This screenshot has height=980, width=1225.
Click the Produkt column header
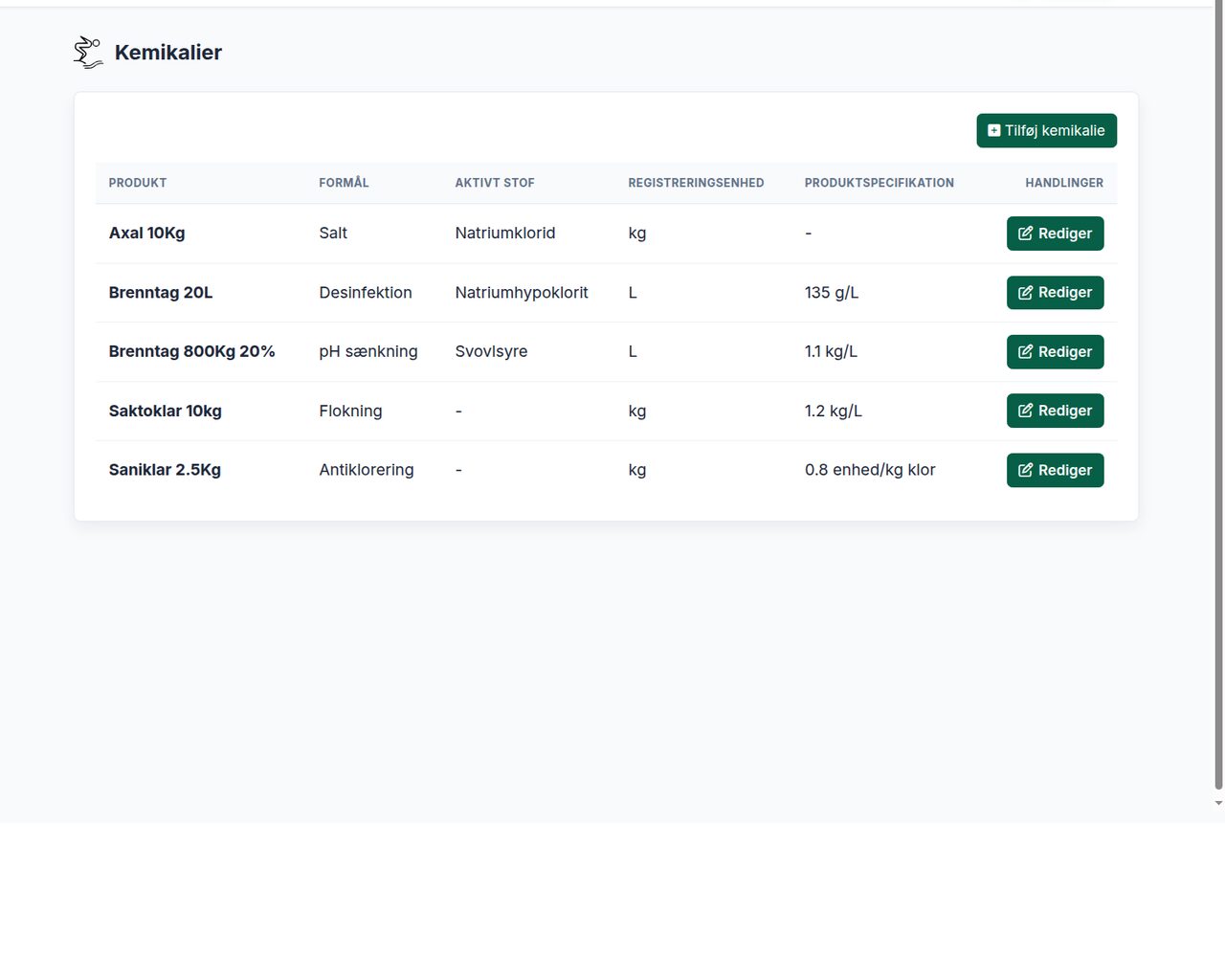138,183
